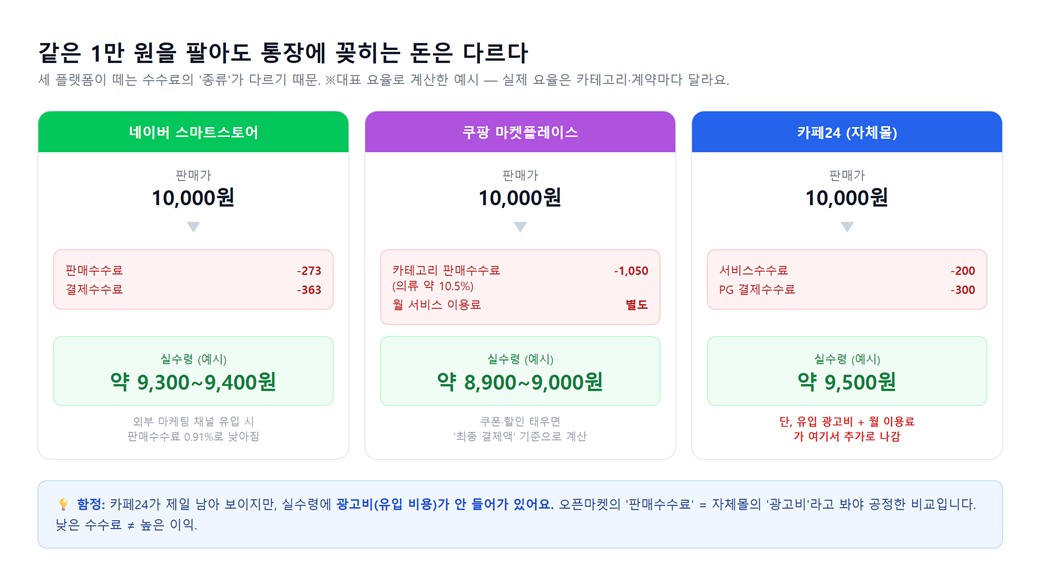Screen dimensions: 1040x585
Task: Click the 카테고리 판매수수료 -1,050 row
Action: (520, 278)
